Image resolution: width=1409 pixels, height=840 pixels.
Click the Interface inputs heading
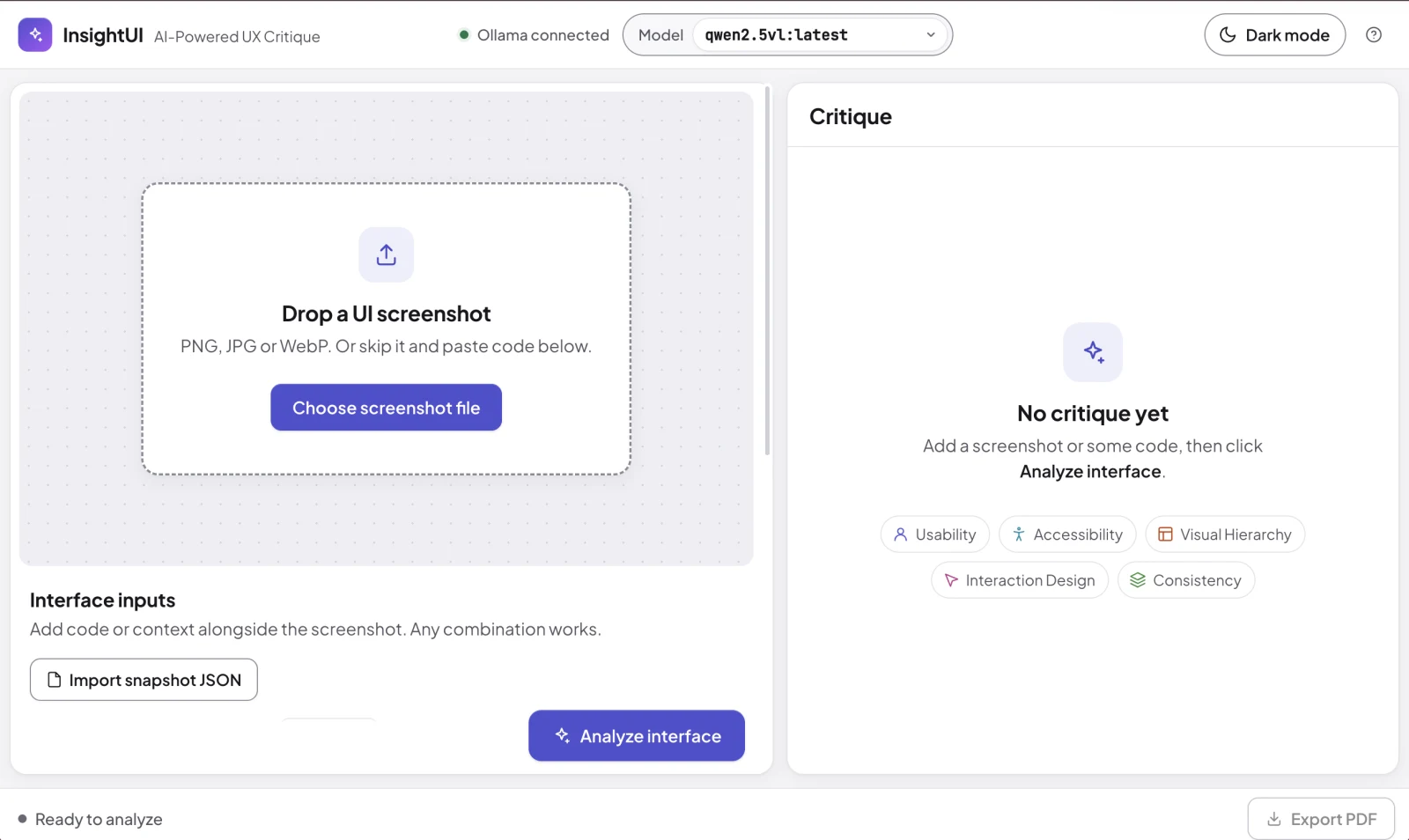pos(102,601)
